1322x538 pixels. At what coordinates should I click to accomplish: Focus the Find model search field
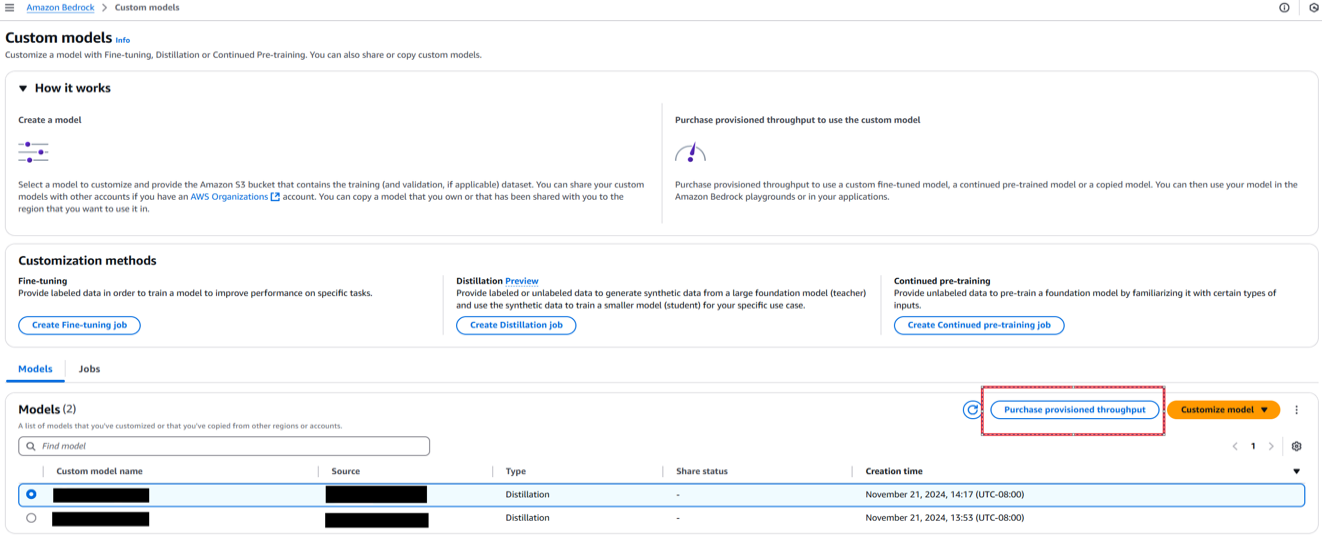click(x=224, y=446)
